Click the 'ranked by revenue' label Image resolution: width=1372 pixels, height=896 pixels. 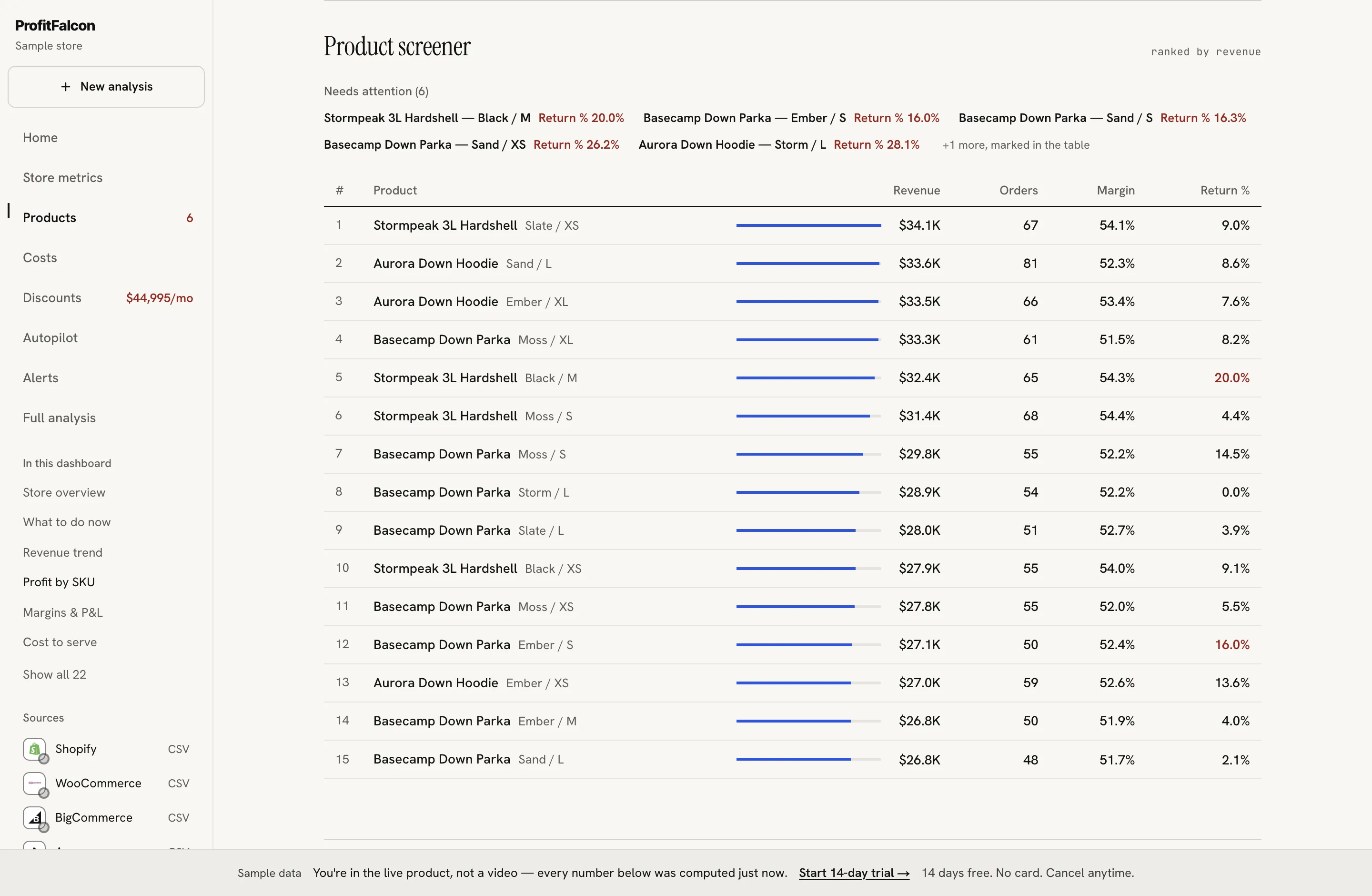pos(1206,52)
